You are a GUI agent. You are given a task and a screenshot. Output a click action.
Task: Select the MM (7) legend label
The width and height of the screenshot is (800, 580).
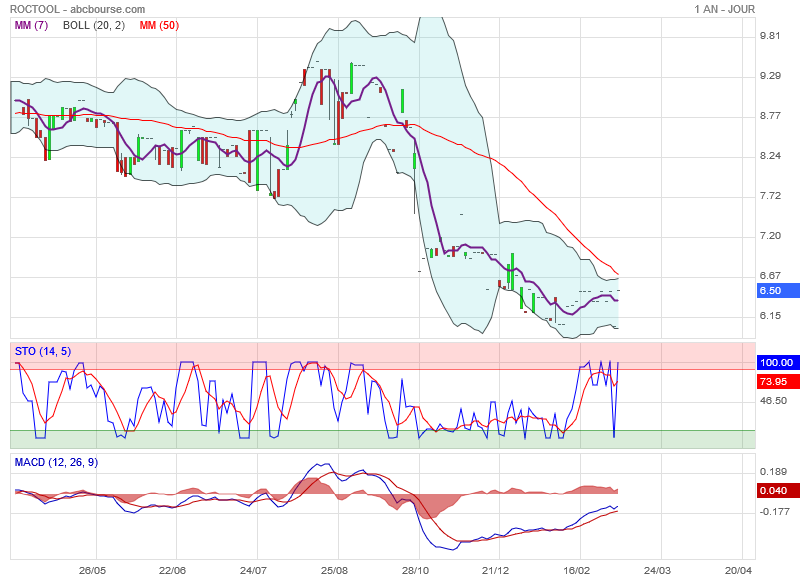[x=31, y=25]
